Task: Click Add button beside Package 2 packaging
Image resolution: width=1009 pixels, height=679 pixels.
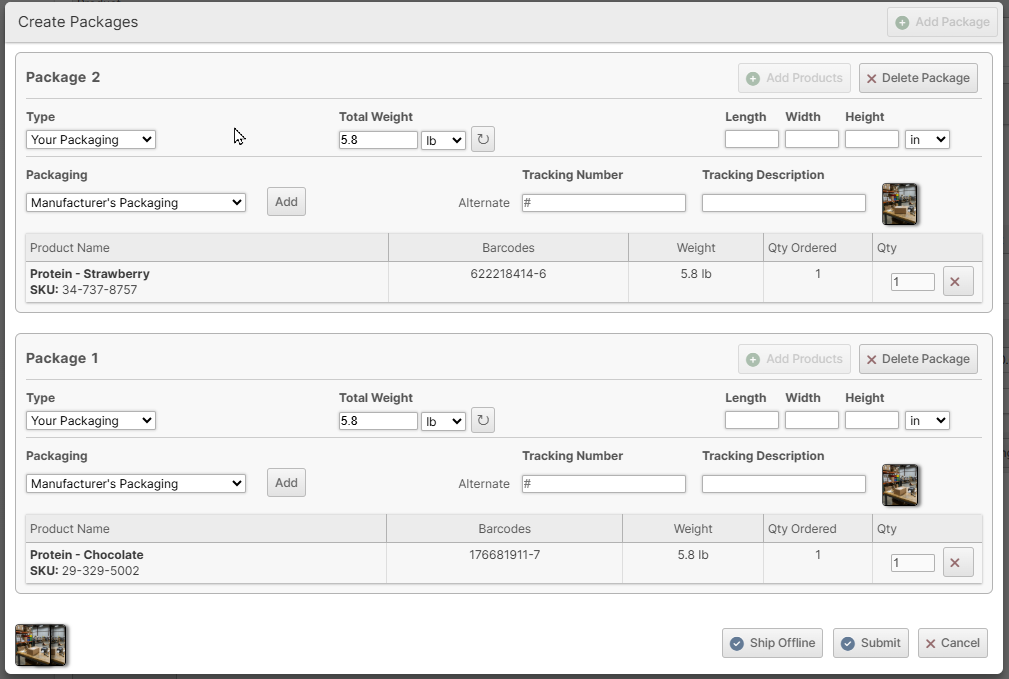Action: [x=286, y=202]
